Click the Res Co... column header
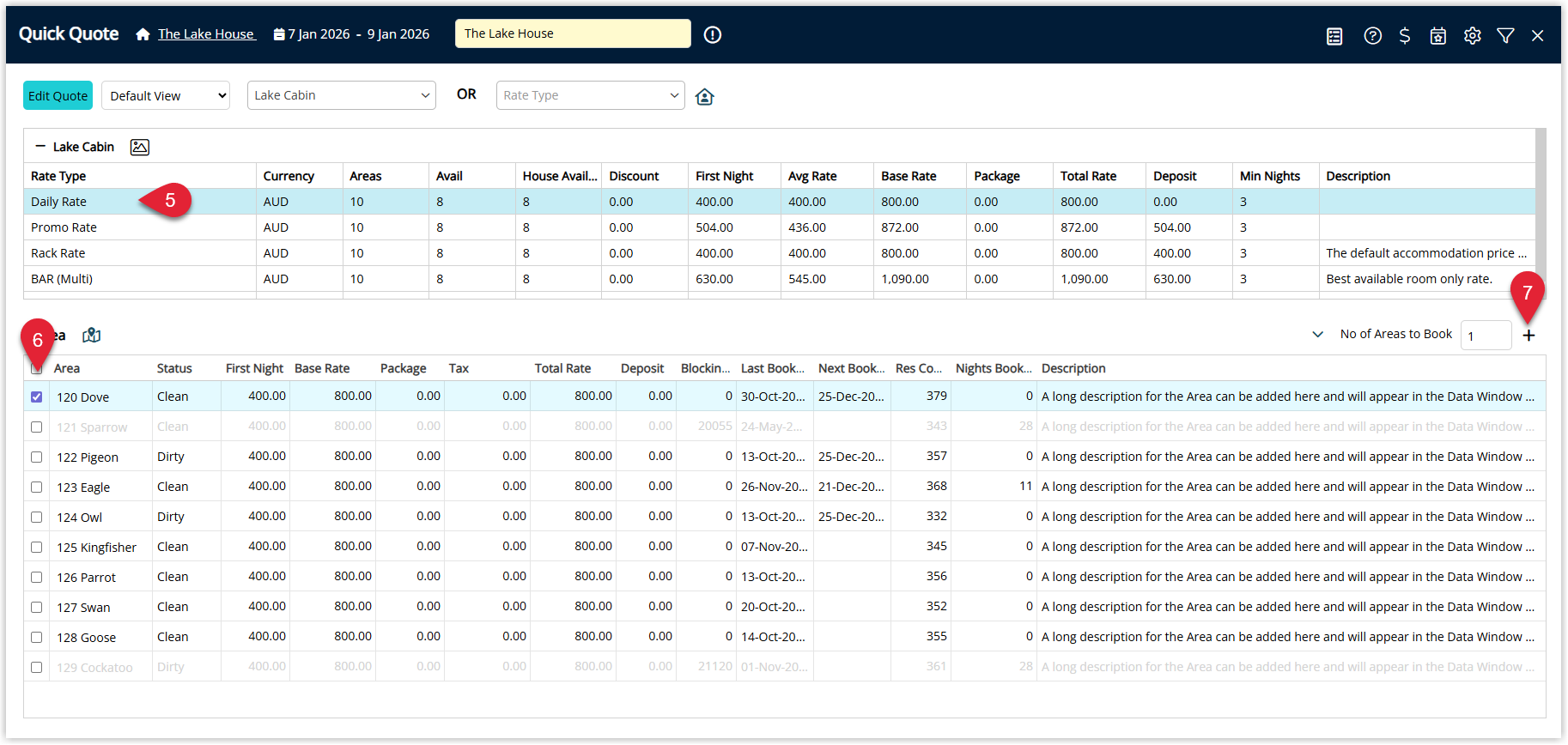This screenshot has width=1568, height=745. pyautogui.click(x=919, y=368)
